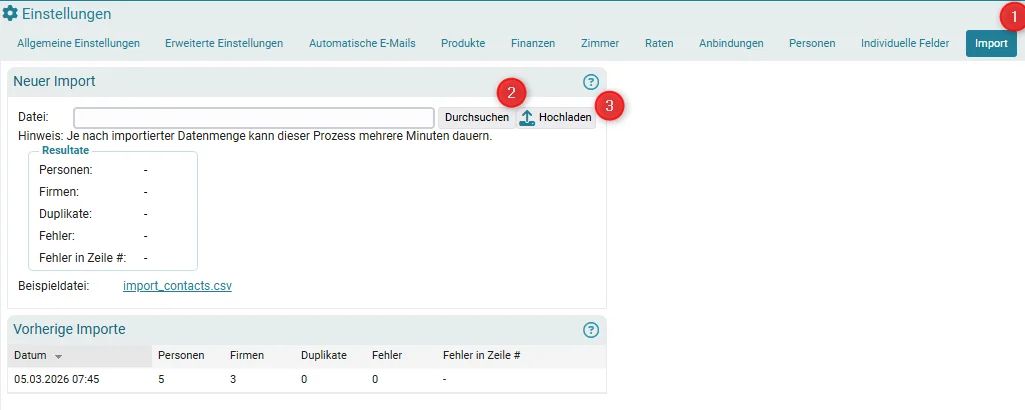Click the upload arrow icon on Hochladen
Image resolution: width=1025 pixels, height=410 pixels.
click(x=527, y=118)
